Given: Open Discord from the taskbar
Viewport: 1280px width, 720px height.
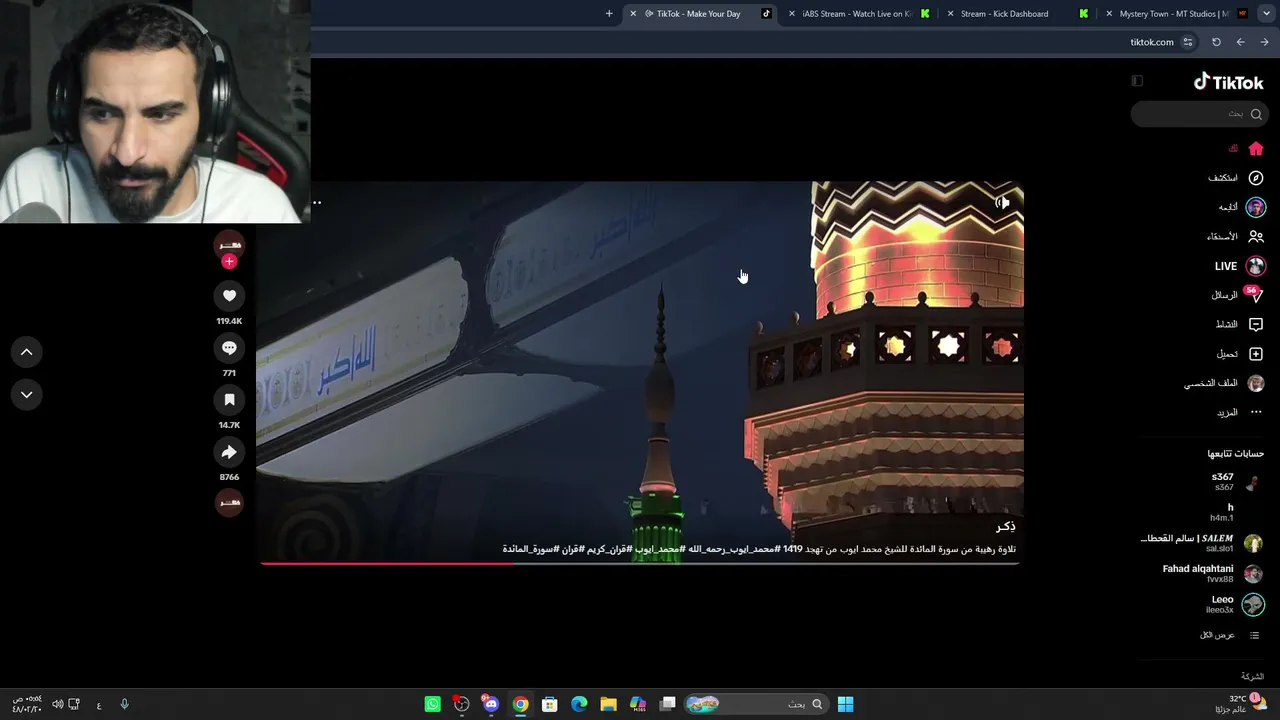Looking at the screenshot, I should [x=490, y=704].
